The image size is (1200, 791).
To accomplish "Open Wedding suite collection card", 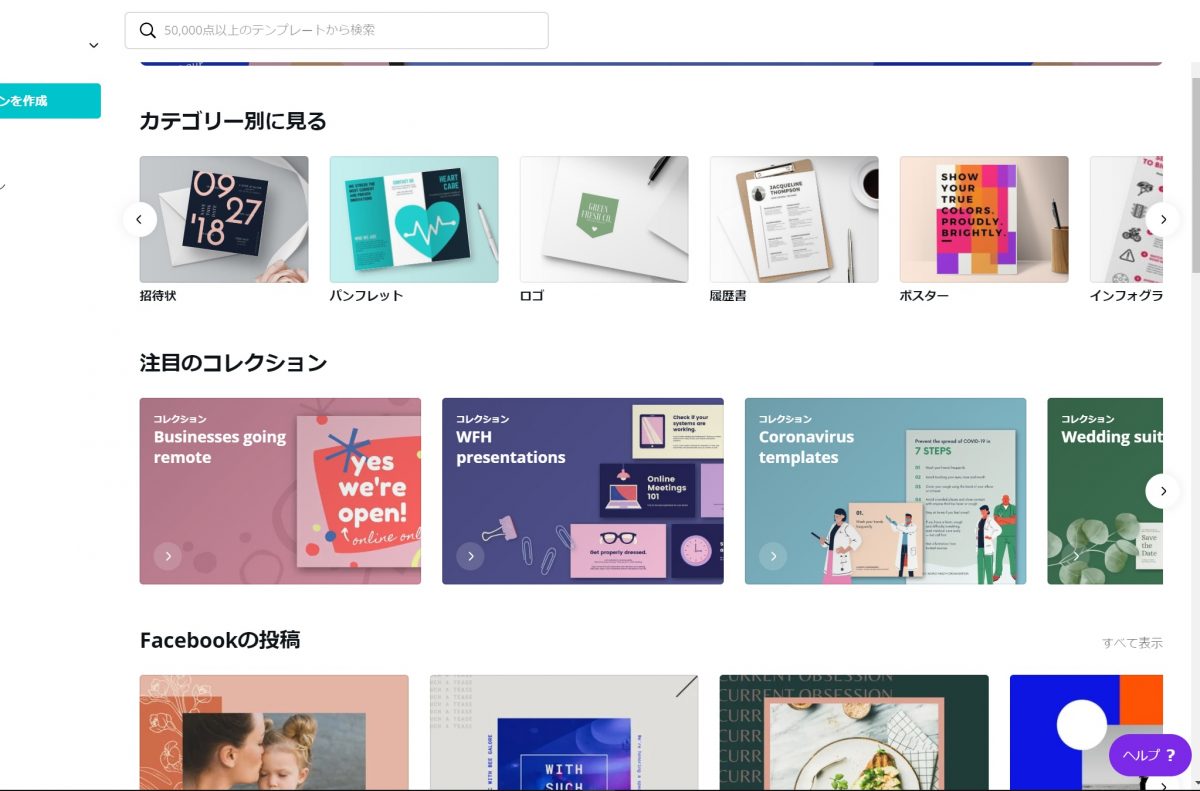I will coord(1105,491).
